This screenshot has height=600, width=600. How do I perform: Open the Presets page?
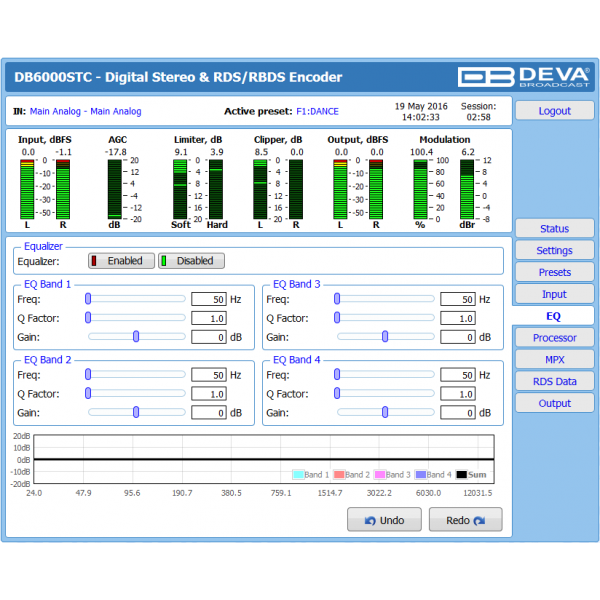[554, 272]
